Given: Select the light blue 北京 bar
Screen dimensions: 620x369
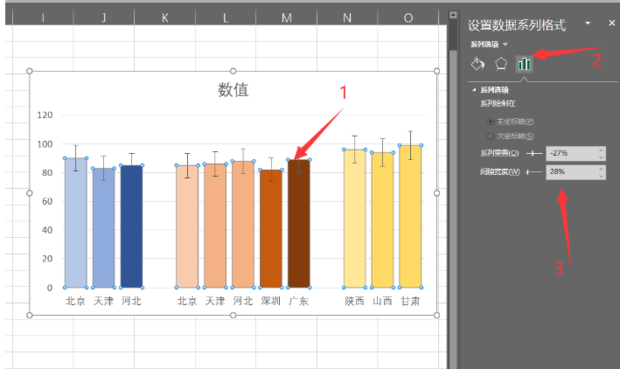Looking at the screenshot, I should 76,223.
